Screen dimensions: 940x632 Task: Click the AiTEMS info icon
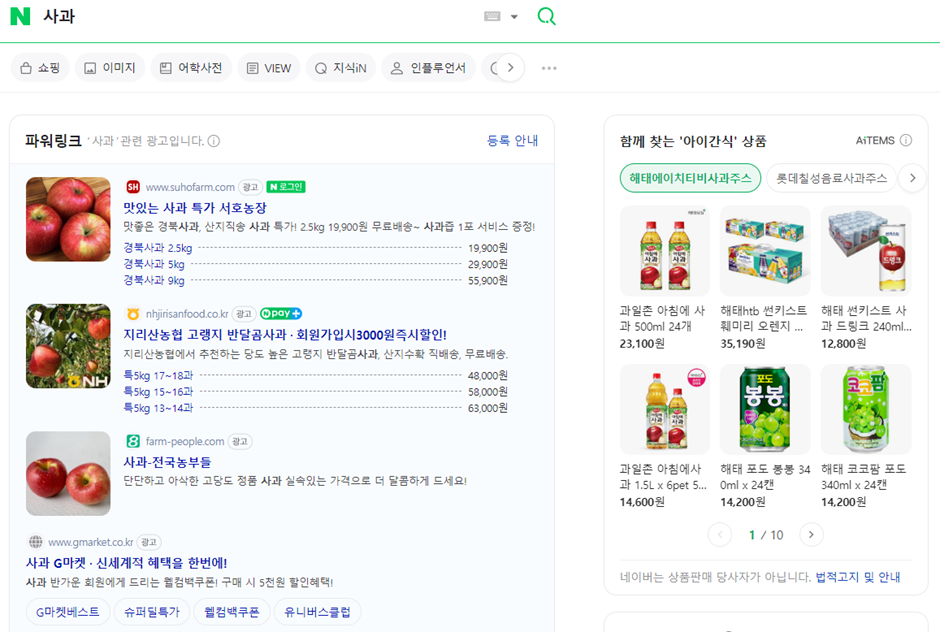click(x=906, y=140)
